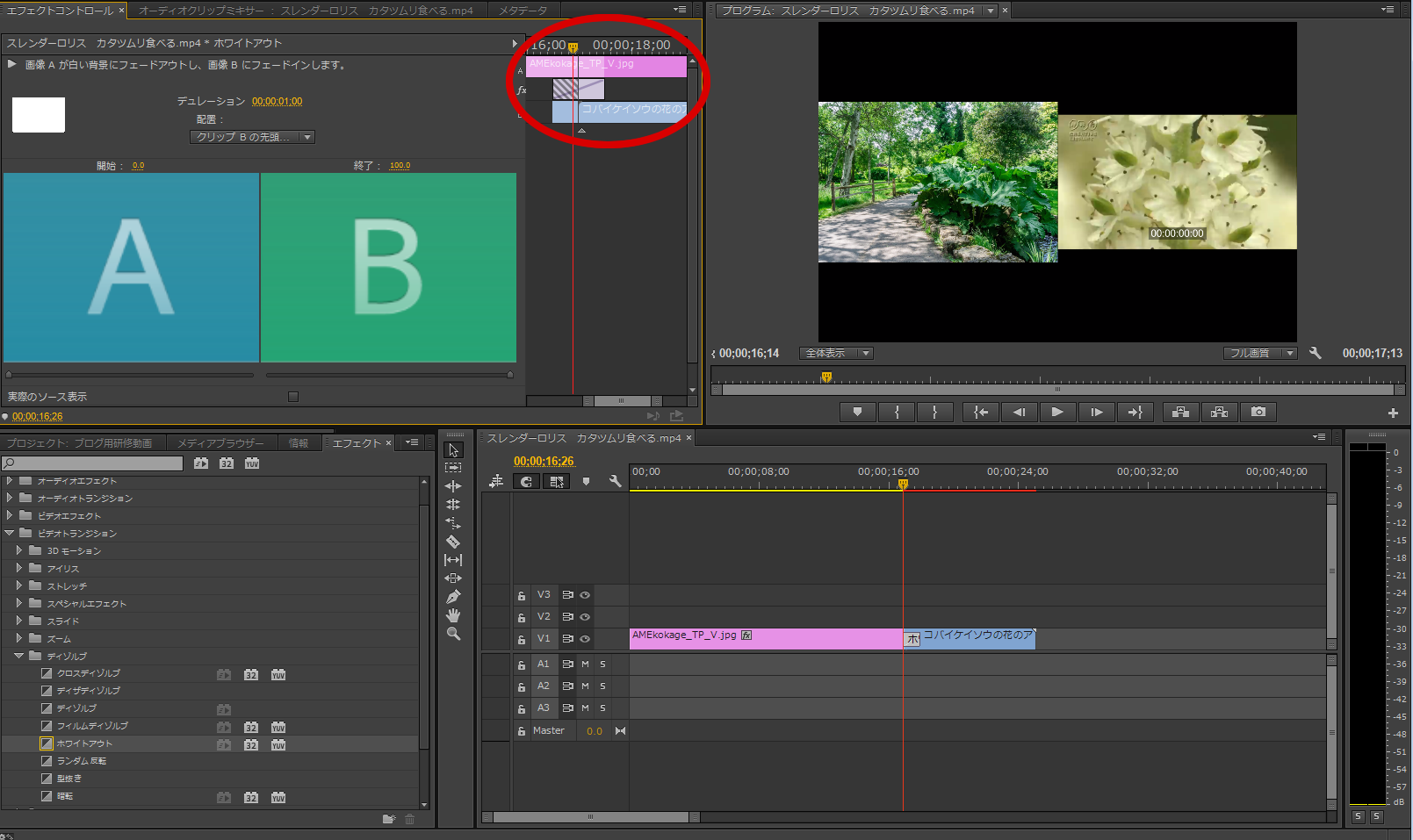This screenshot has width=1413, height=840.
Task: Filter effects by 32-bit color icon
Action: coord(227,463)
